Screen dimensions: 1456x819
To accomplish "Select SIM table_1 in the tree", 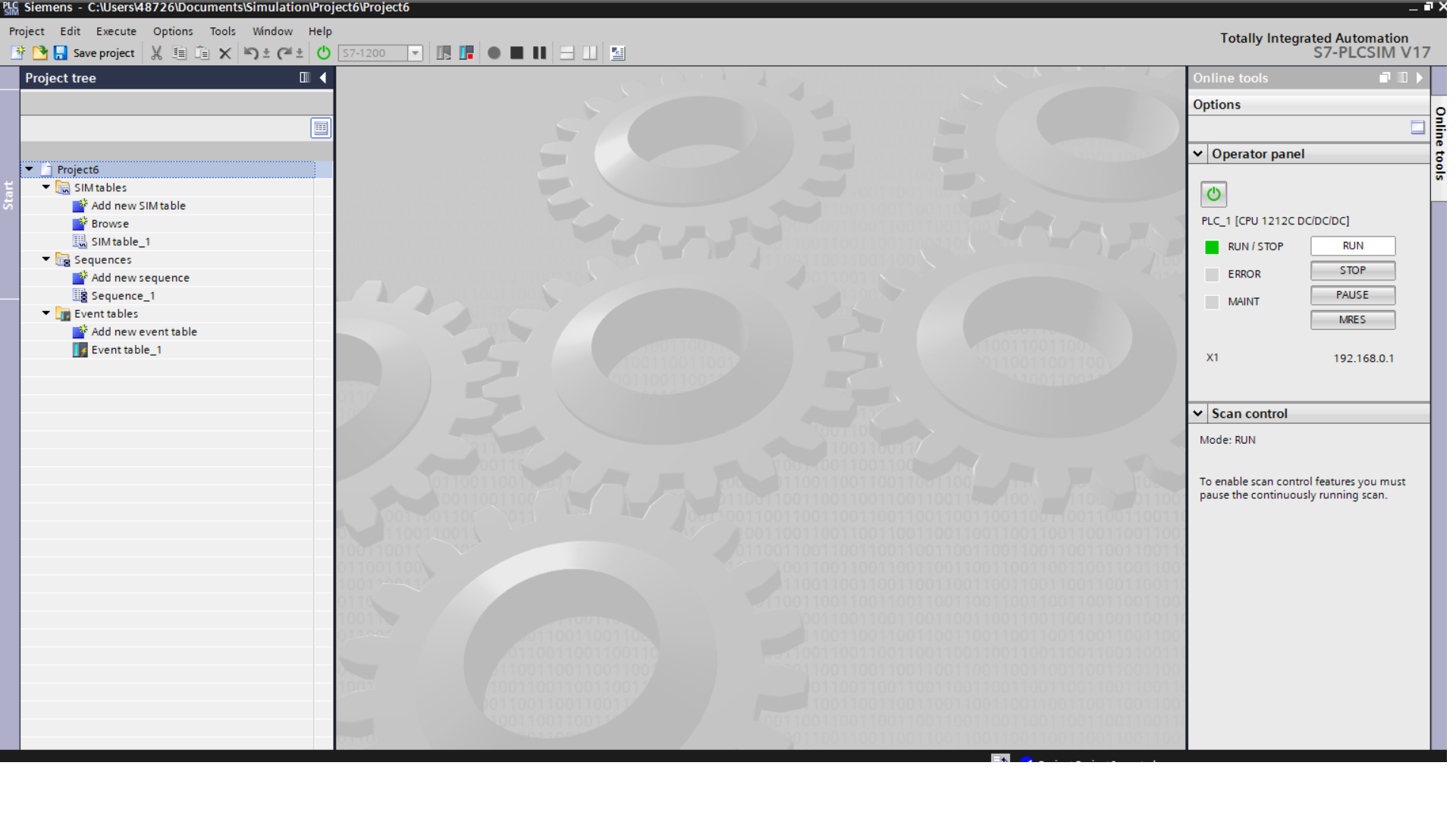I will 121,242.
